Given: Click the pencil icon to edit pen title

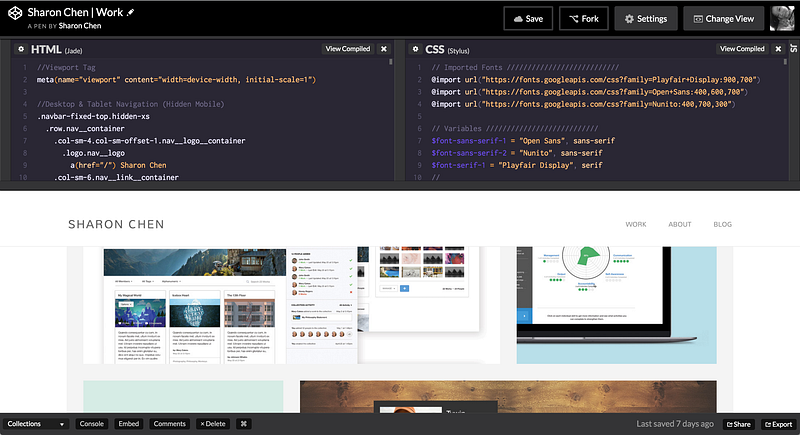Looking at the screenshot, I should click(131, 12).
